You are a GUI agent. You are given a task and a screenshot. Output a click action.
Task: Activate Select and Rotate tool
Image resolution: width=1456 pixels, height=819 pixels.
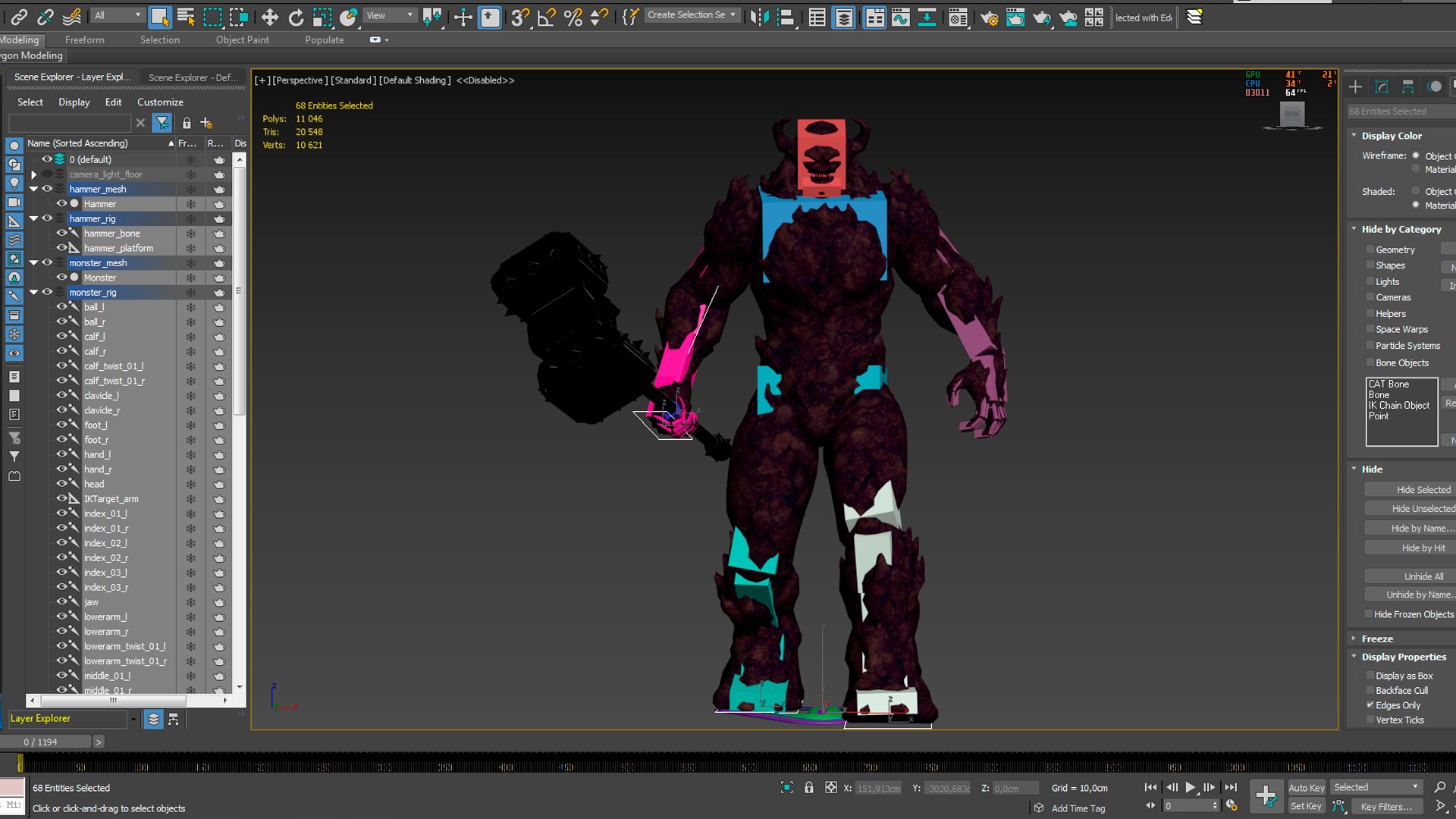(296, 16)
